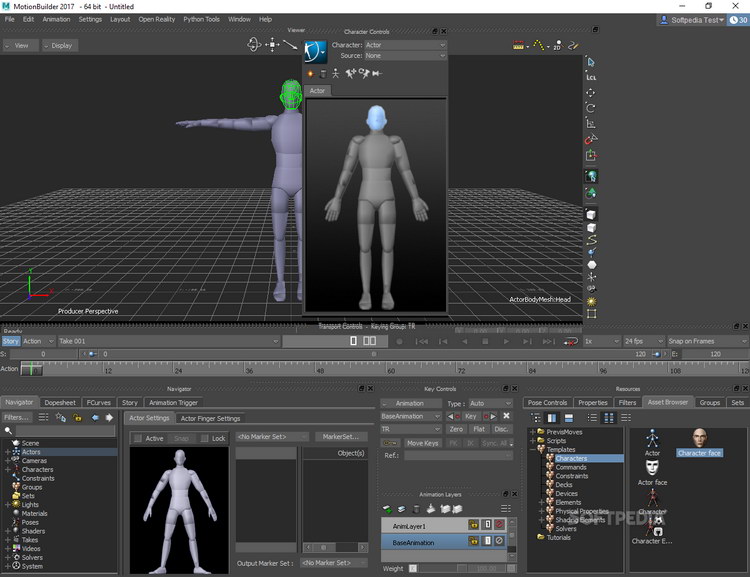Screen dimensions: 750x577
Task: Click the trash icon in Animation Layers
Action: pyautogui.click(x=416, y=509)
